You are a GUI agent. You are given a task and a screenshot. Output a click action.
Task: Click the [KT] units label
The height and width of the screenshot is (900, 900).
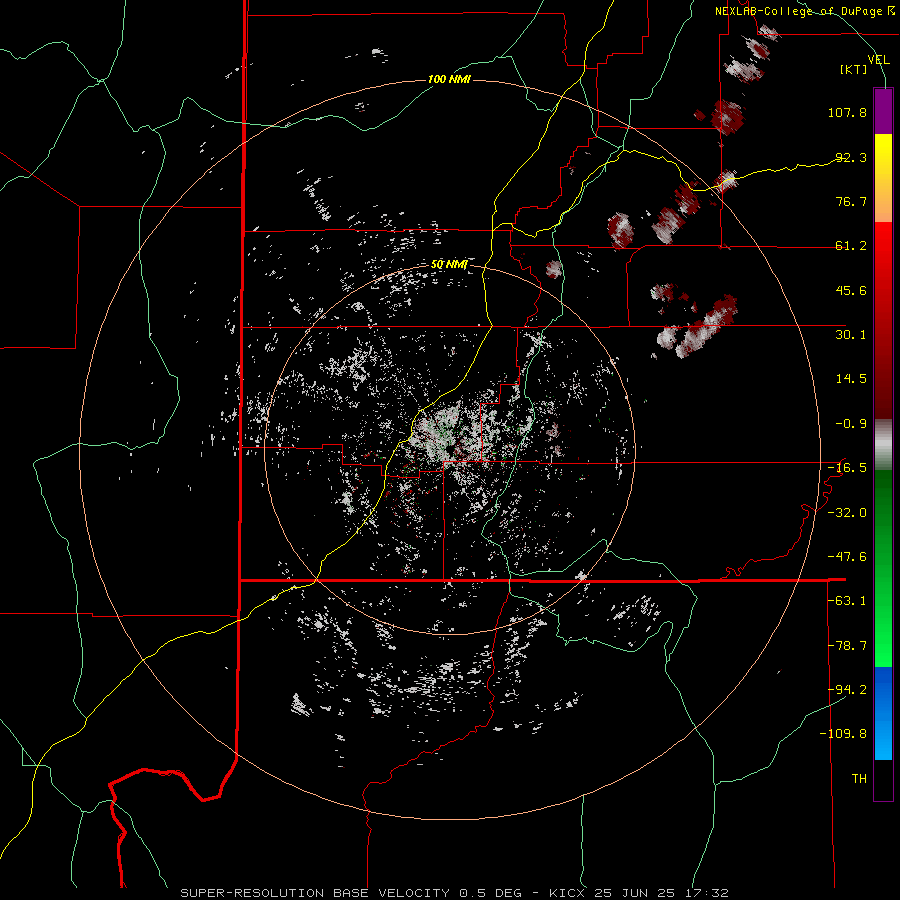(x=854, y=69)
